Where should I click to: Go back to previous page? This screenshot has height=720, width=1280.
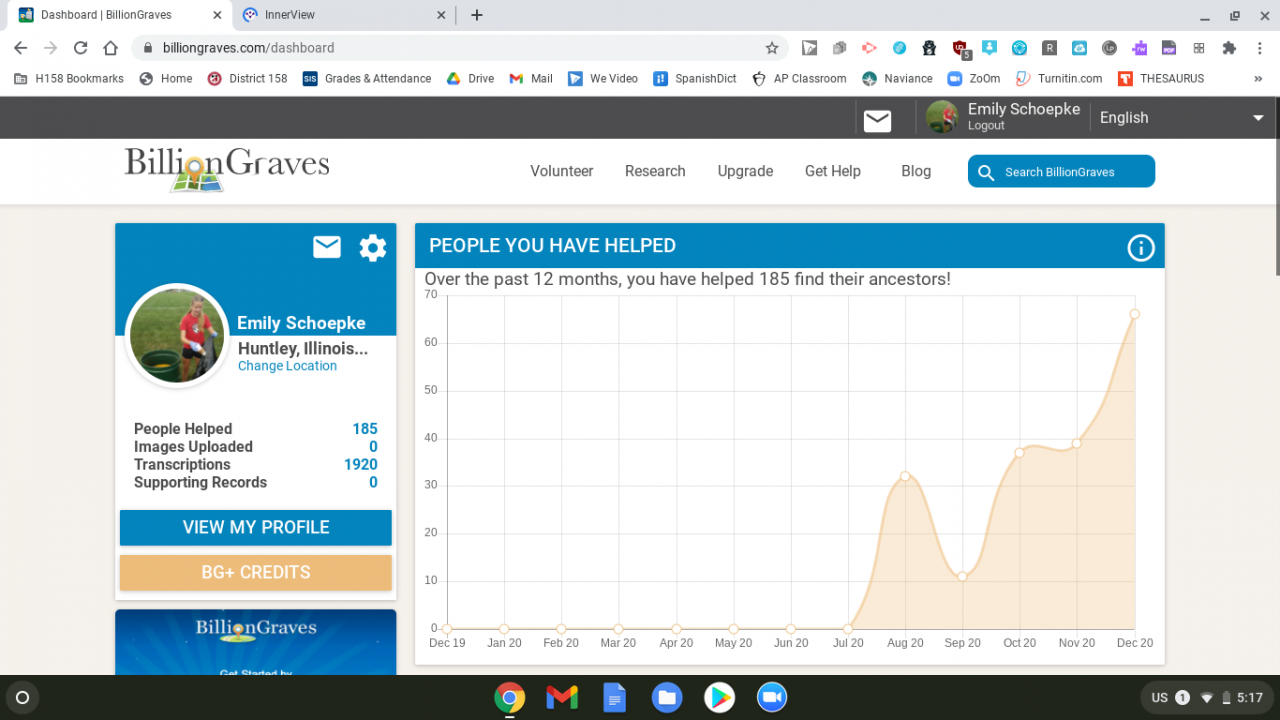20,48
